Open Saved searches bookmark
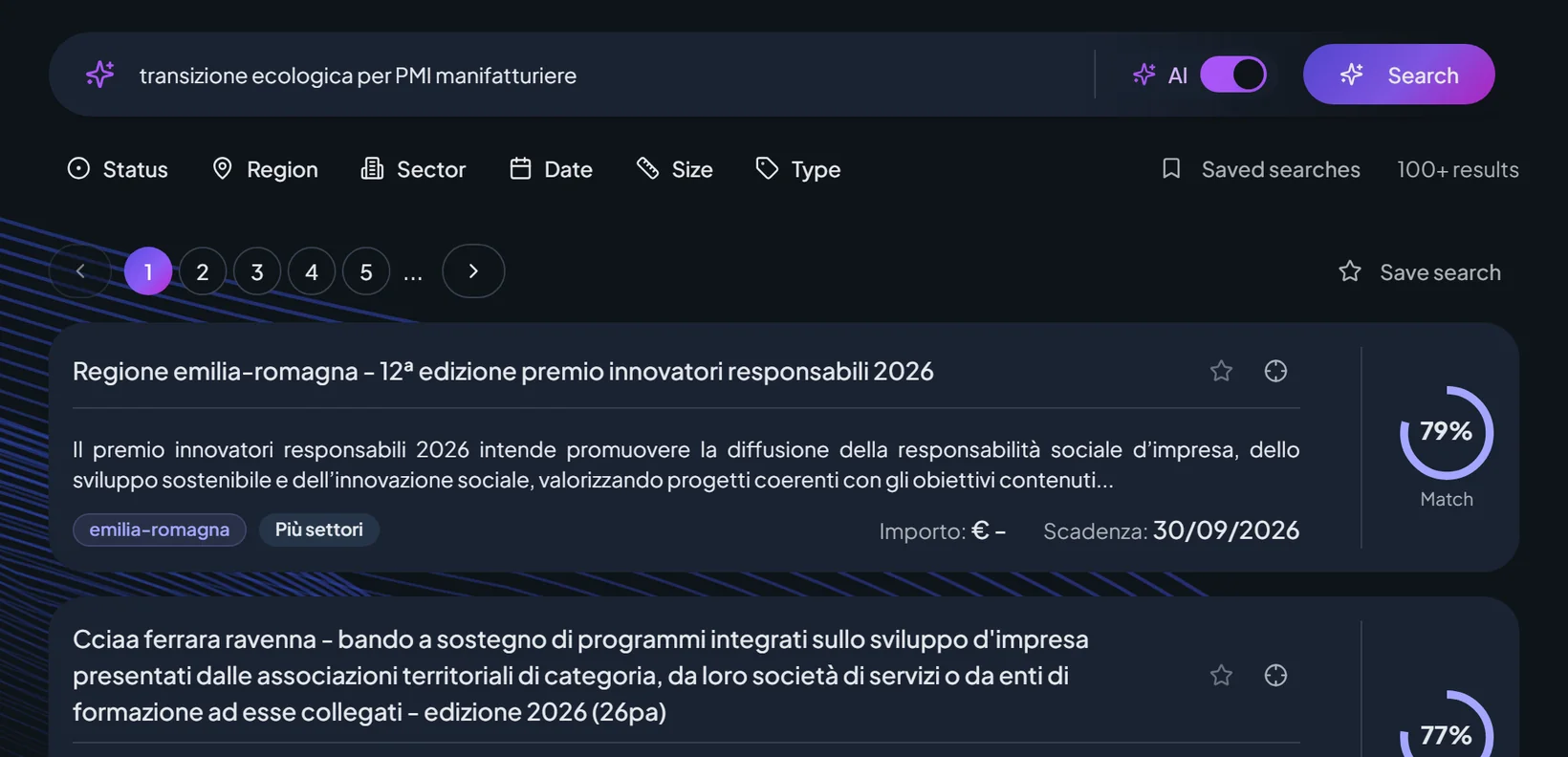 point(1260,169)
